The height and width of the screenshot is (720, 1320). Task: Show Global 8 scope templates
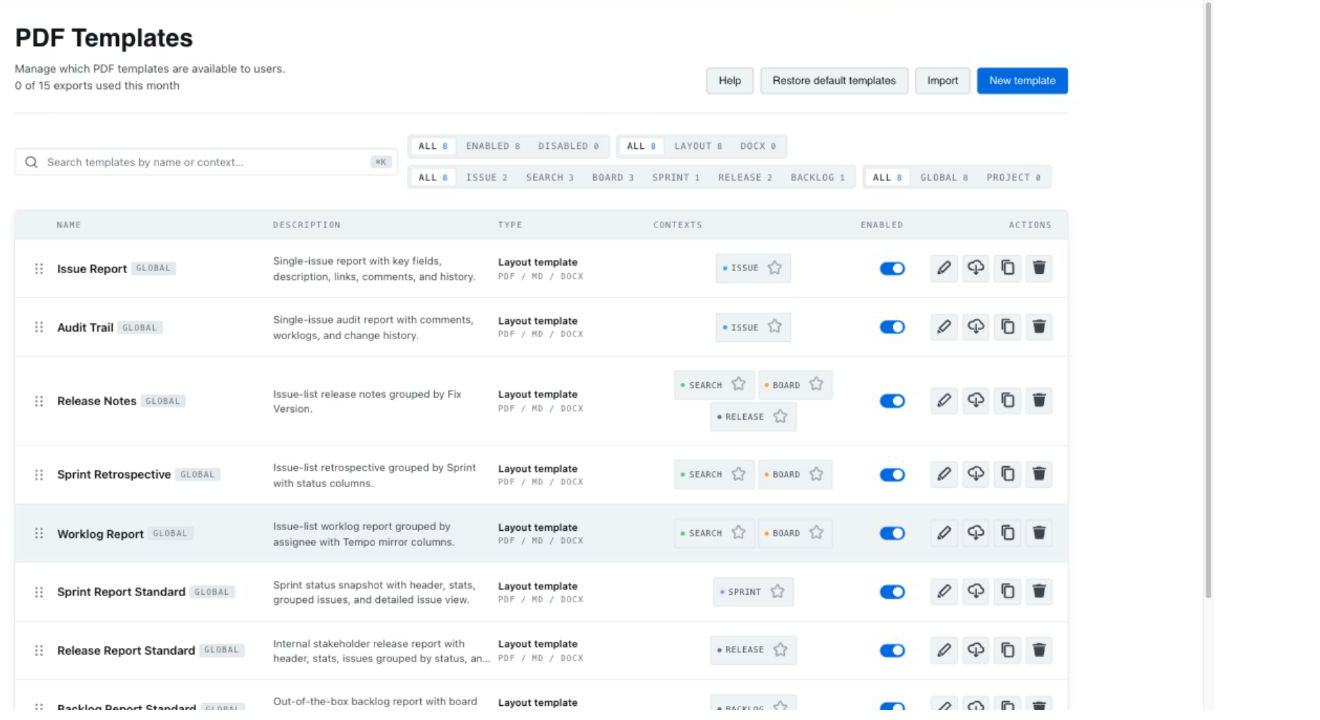click(944, 177)
